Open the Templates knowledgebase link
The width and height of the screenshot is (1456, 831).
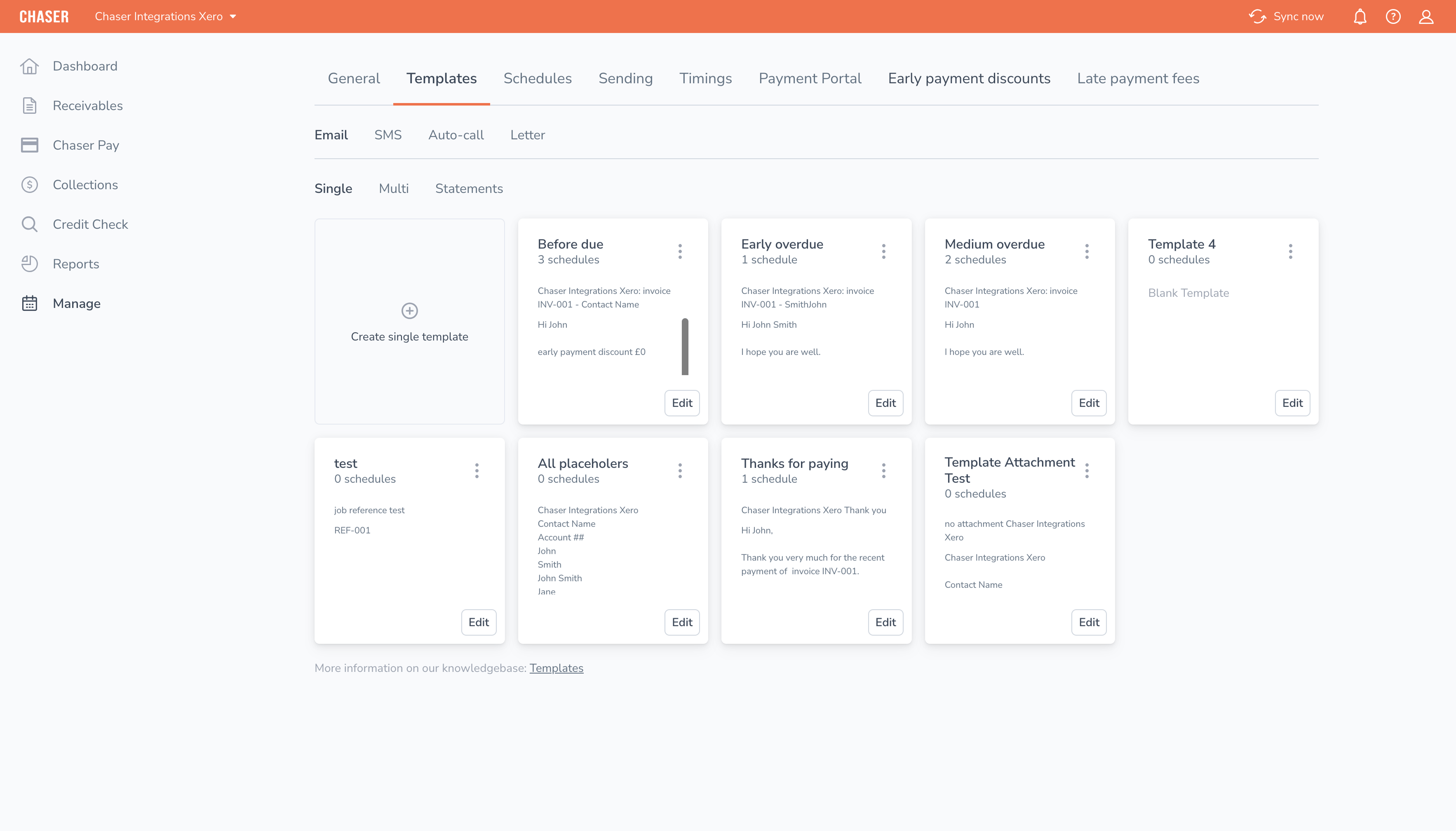point(556,668)
